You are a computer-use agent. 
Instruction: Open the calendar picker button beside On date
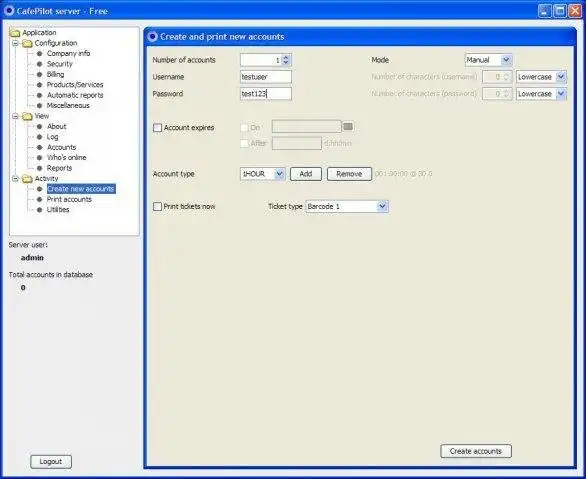pos(348,127)
